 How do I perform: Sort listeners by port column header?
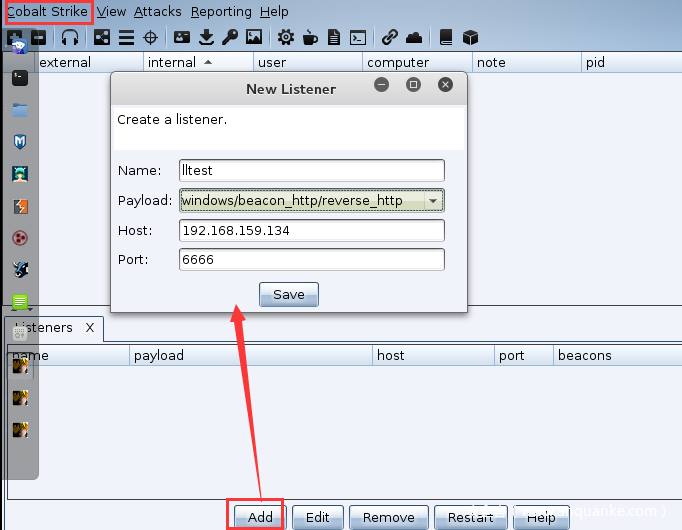(524, 355)
